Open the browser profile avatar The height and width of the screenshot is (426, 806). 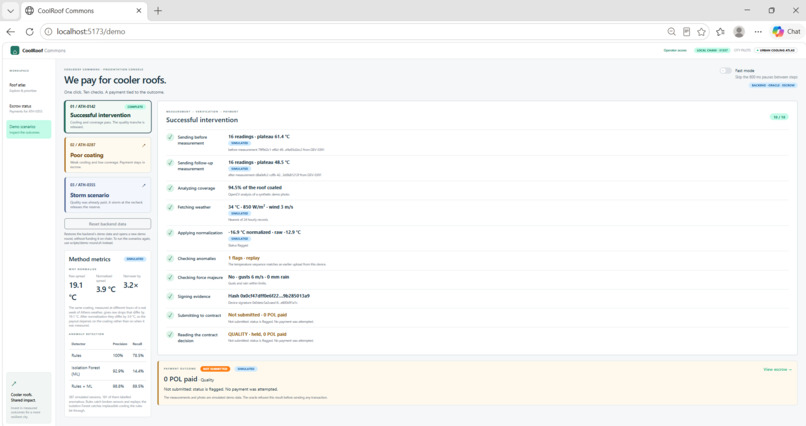[x=739, y=31]
